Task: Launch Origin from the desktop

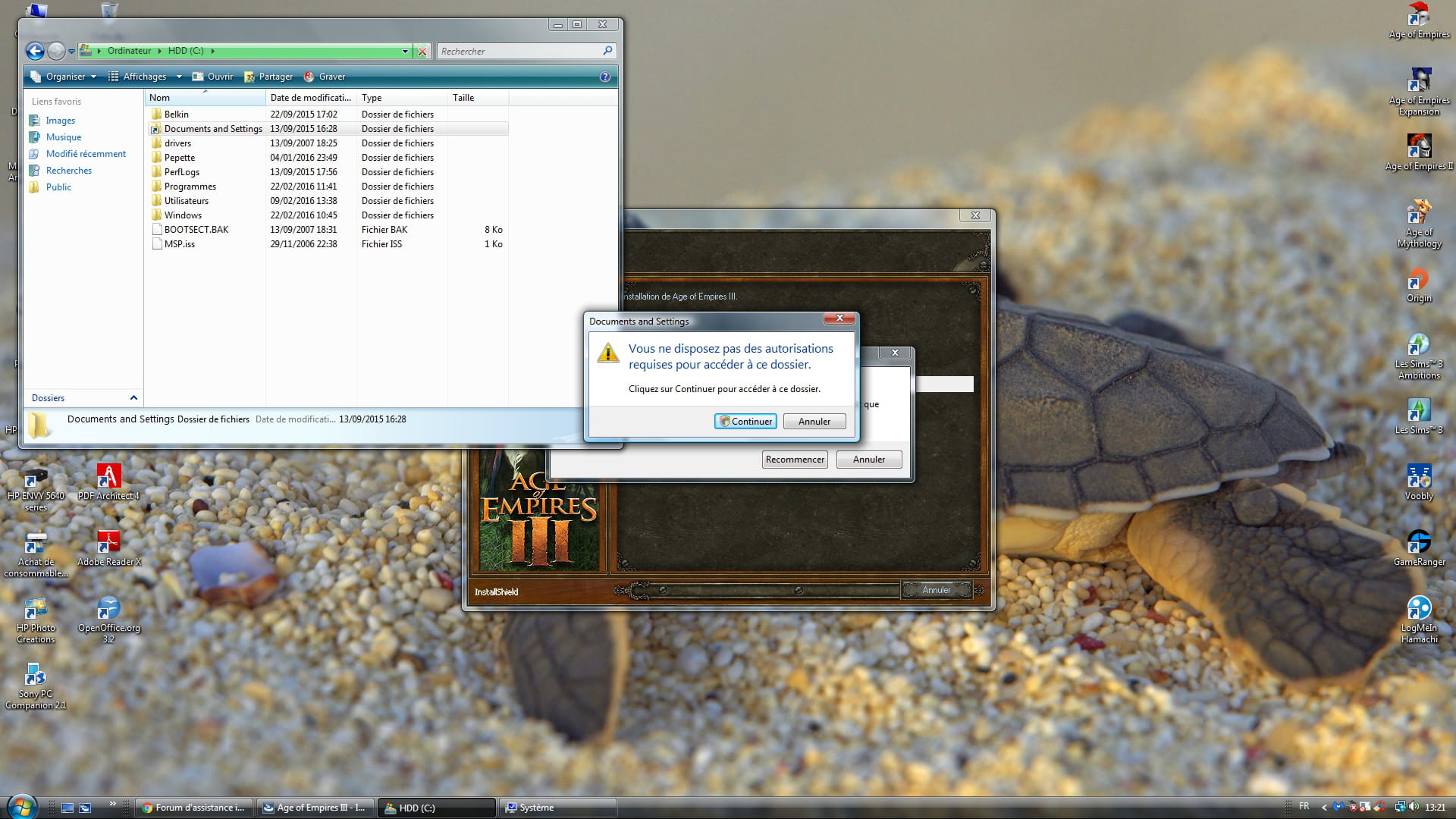Action: coord(1419,284)
